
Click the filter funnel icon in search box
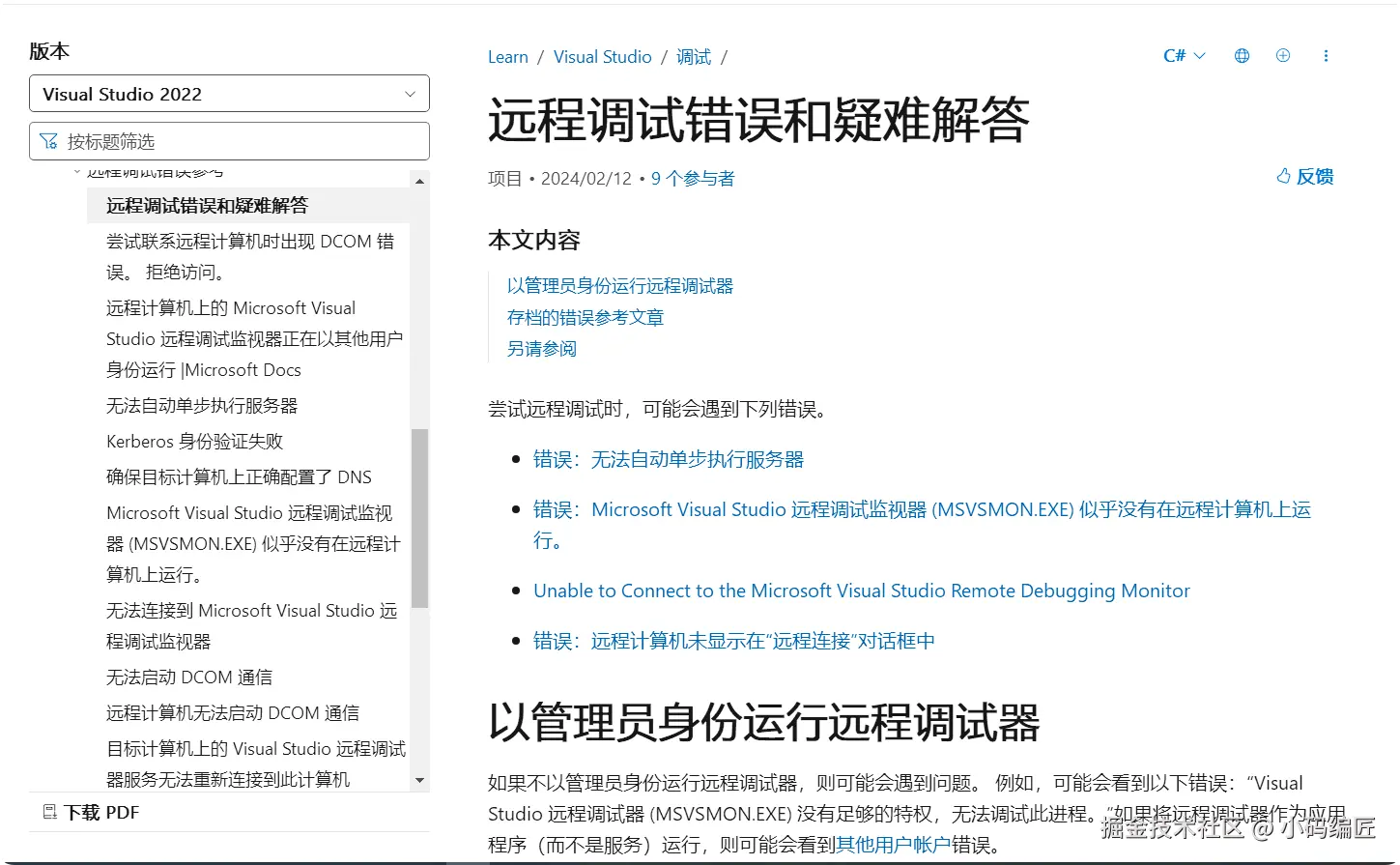click(48, 141)
